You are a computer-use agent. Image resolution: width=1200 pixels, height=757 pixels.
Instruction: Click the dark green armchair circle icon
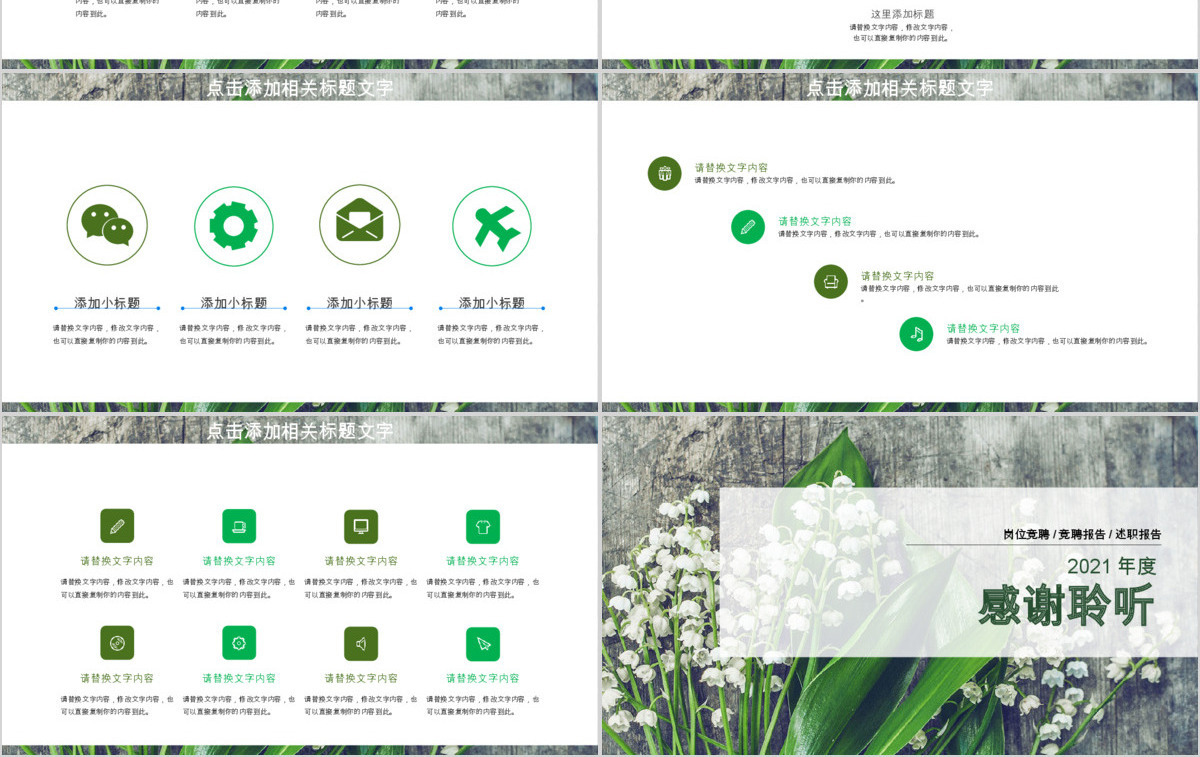(831, 282)
